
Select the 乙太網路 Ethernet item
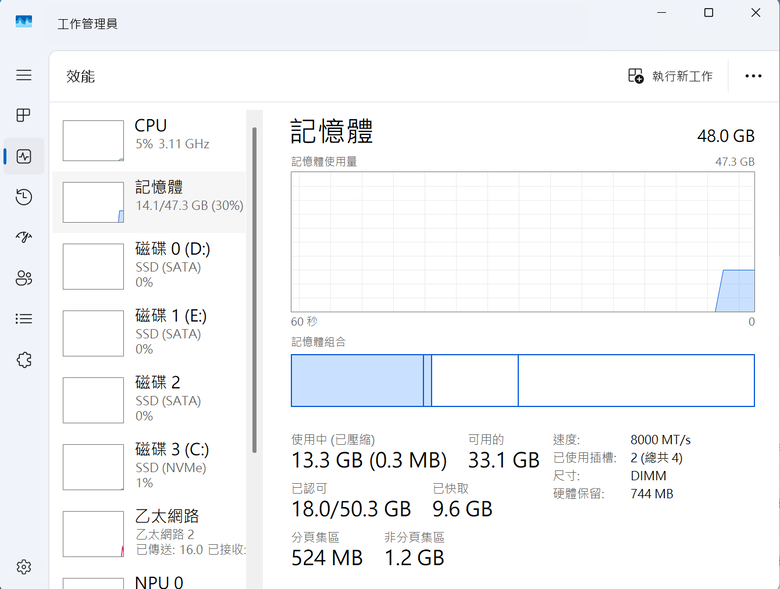pos(149,533)
